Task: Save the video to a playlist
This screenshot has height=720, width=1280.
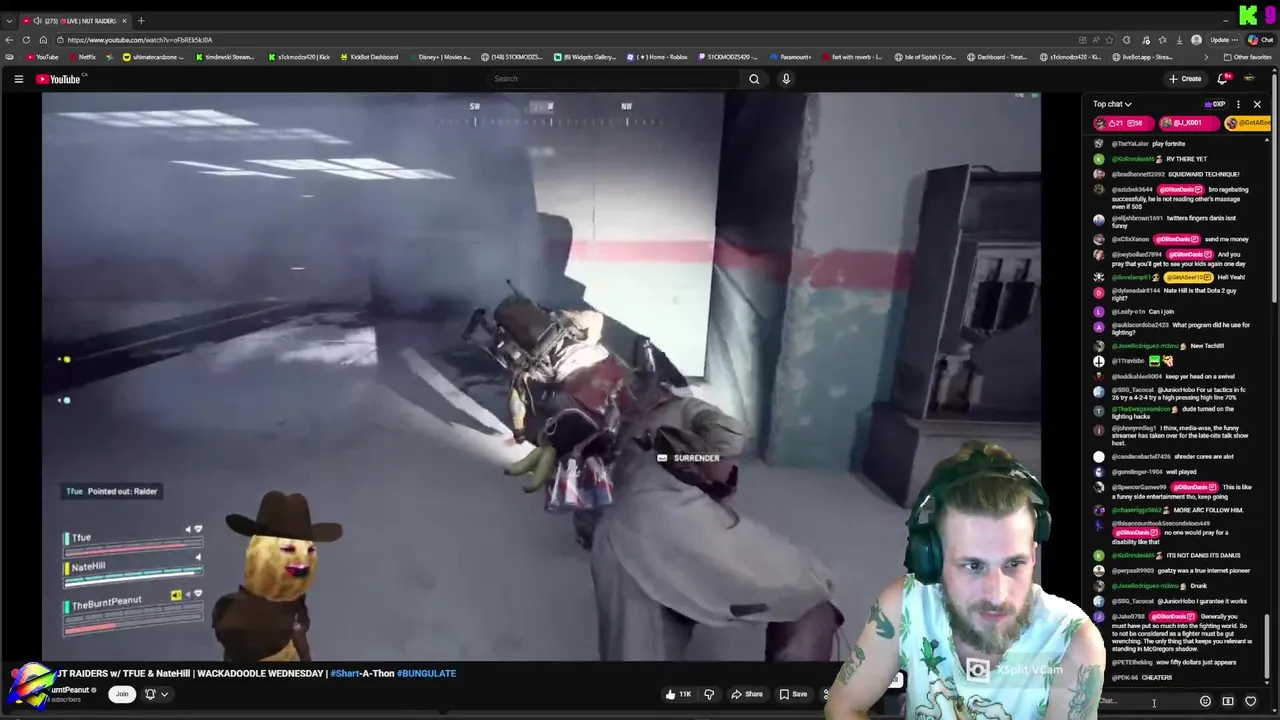Action: (x=792, y=694)
